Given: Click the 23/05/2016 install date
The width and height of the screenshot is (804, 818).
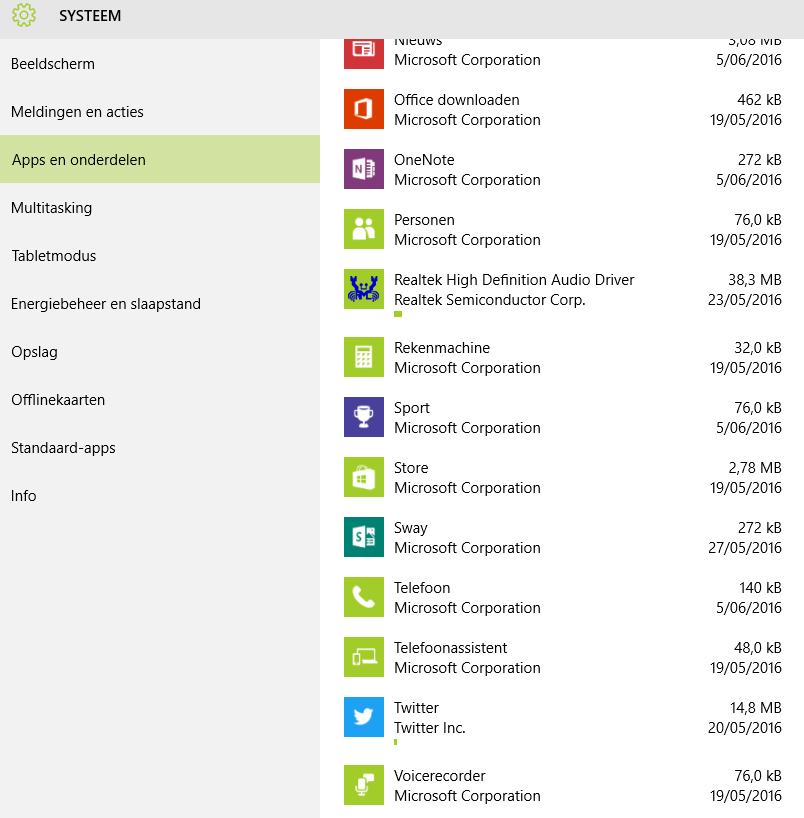Looking at the screenshot, I should point(745,299).
